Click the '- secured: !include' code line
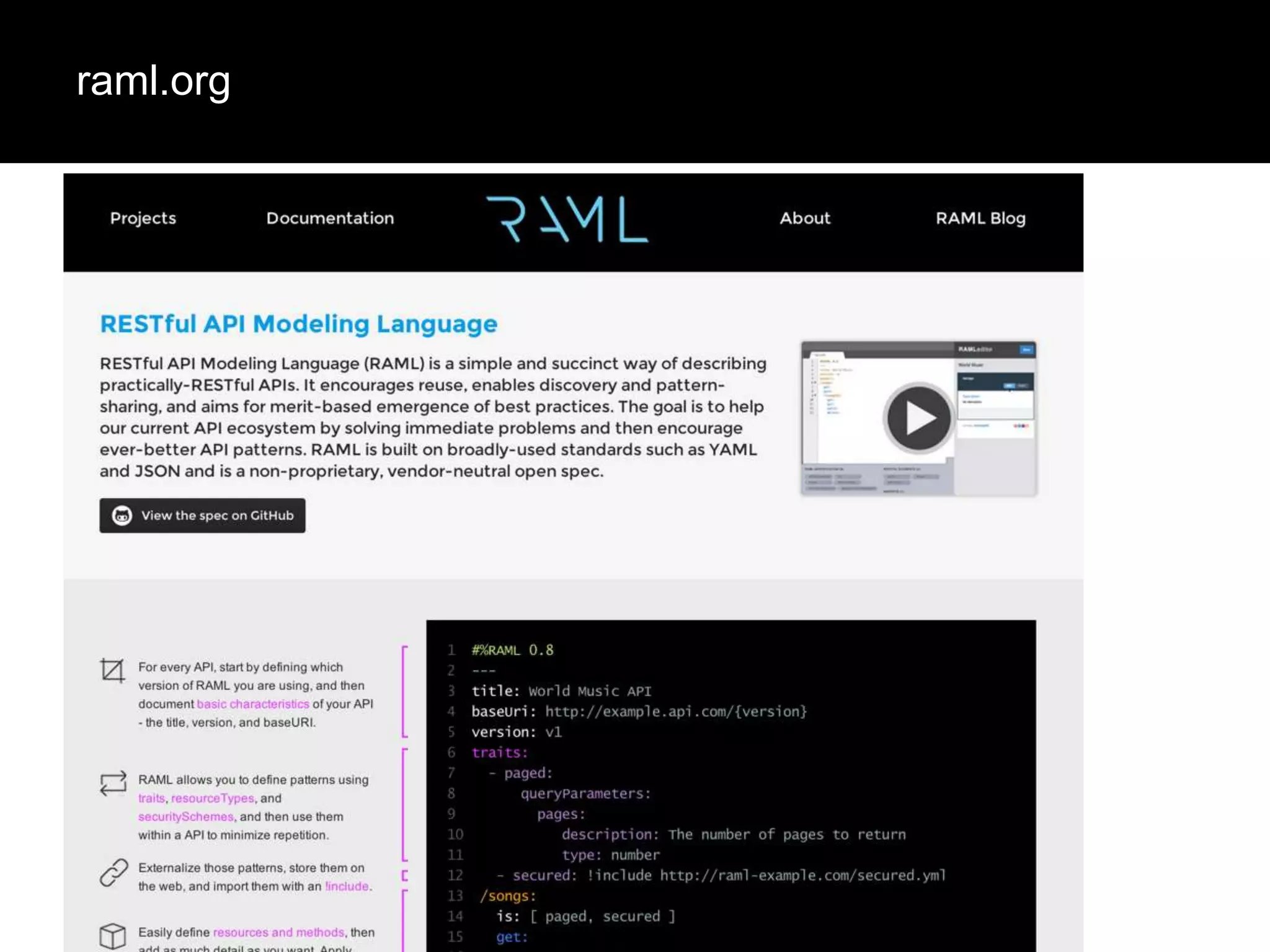 coord(721,875)
